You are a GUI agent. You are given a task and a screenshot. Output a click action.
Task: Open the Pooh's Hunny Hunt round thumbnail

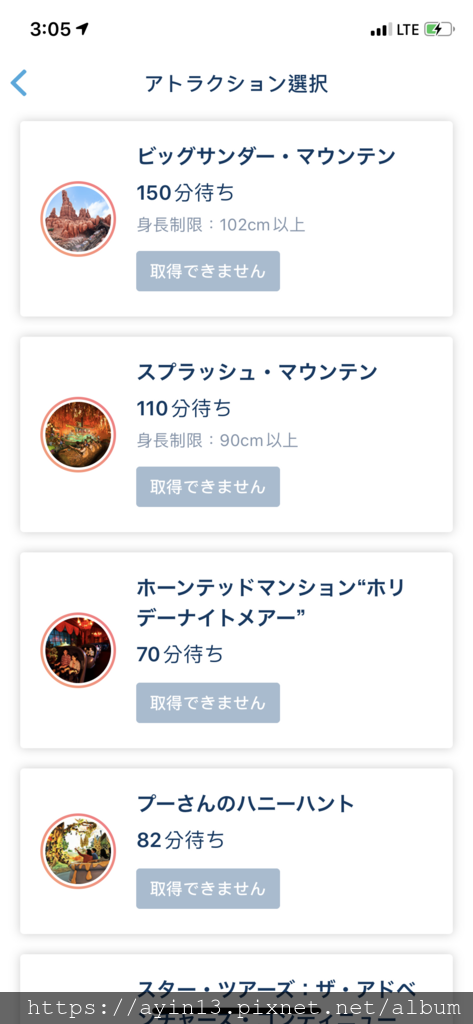point(78,851)
